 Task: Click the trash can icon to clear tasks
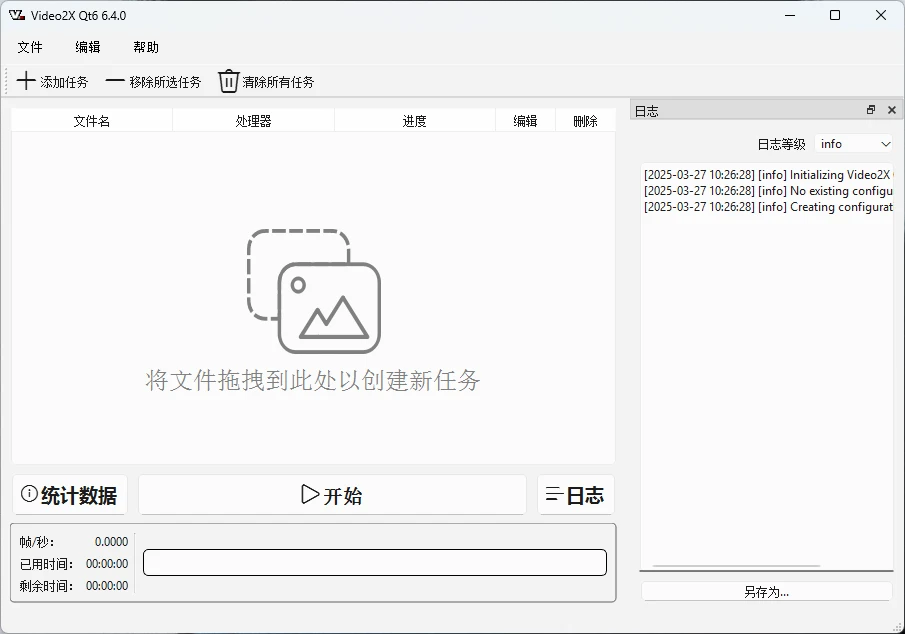click(x=229, y=81)
